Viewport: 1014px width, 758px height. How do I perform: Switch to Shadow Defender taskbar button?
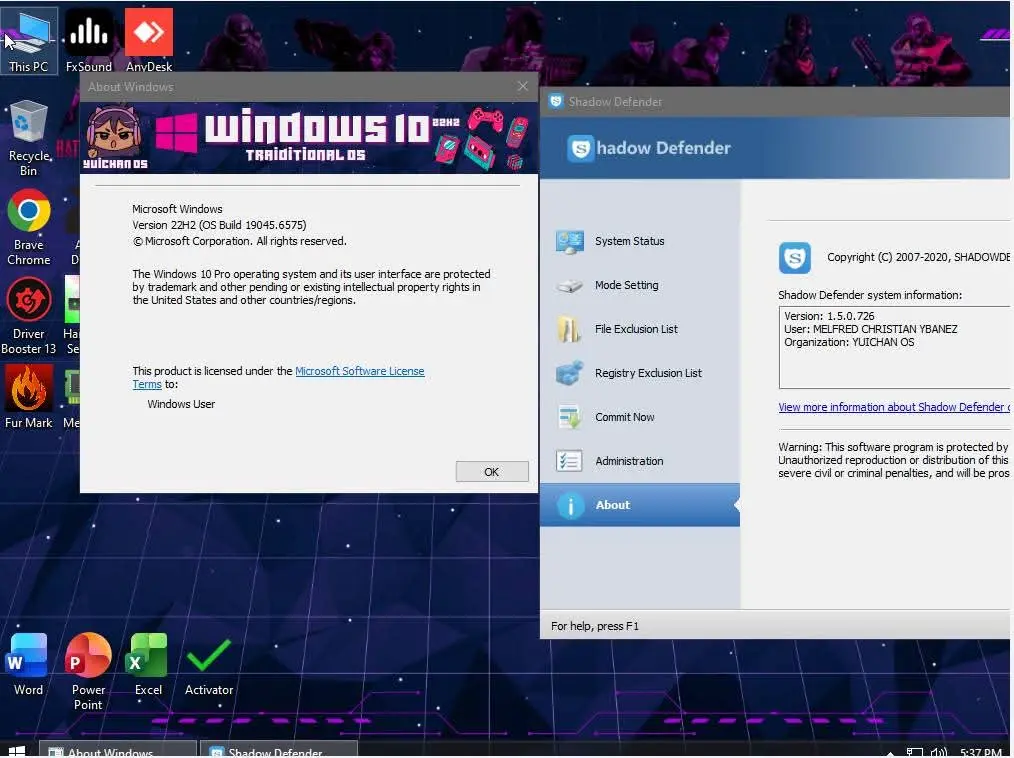[x=279, y=750]
